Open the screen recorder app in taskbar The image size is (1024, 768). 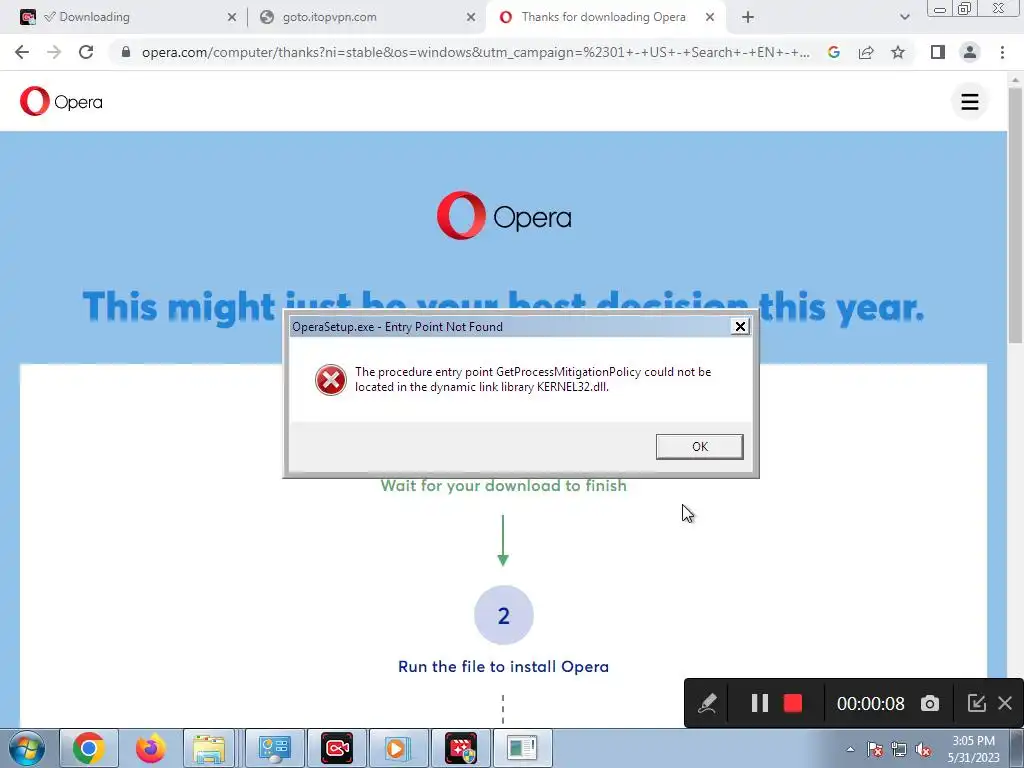pos(337,748)
